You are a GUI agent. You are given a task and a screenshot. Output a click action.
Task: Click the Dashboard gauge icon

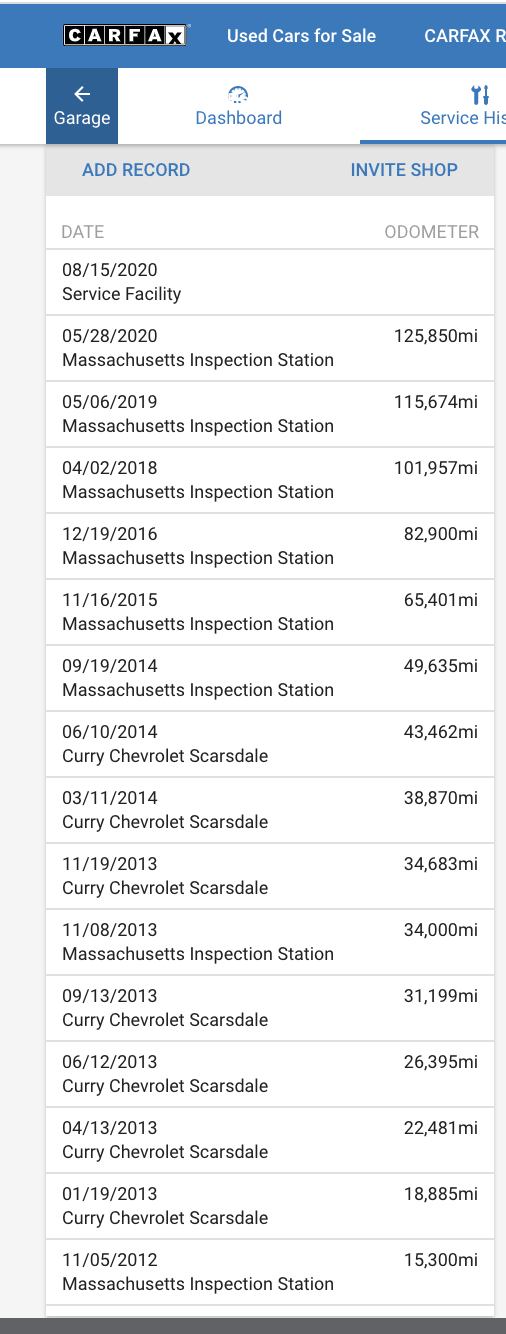(238, 95)
